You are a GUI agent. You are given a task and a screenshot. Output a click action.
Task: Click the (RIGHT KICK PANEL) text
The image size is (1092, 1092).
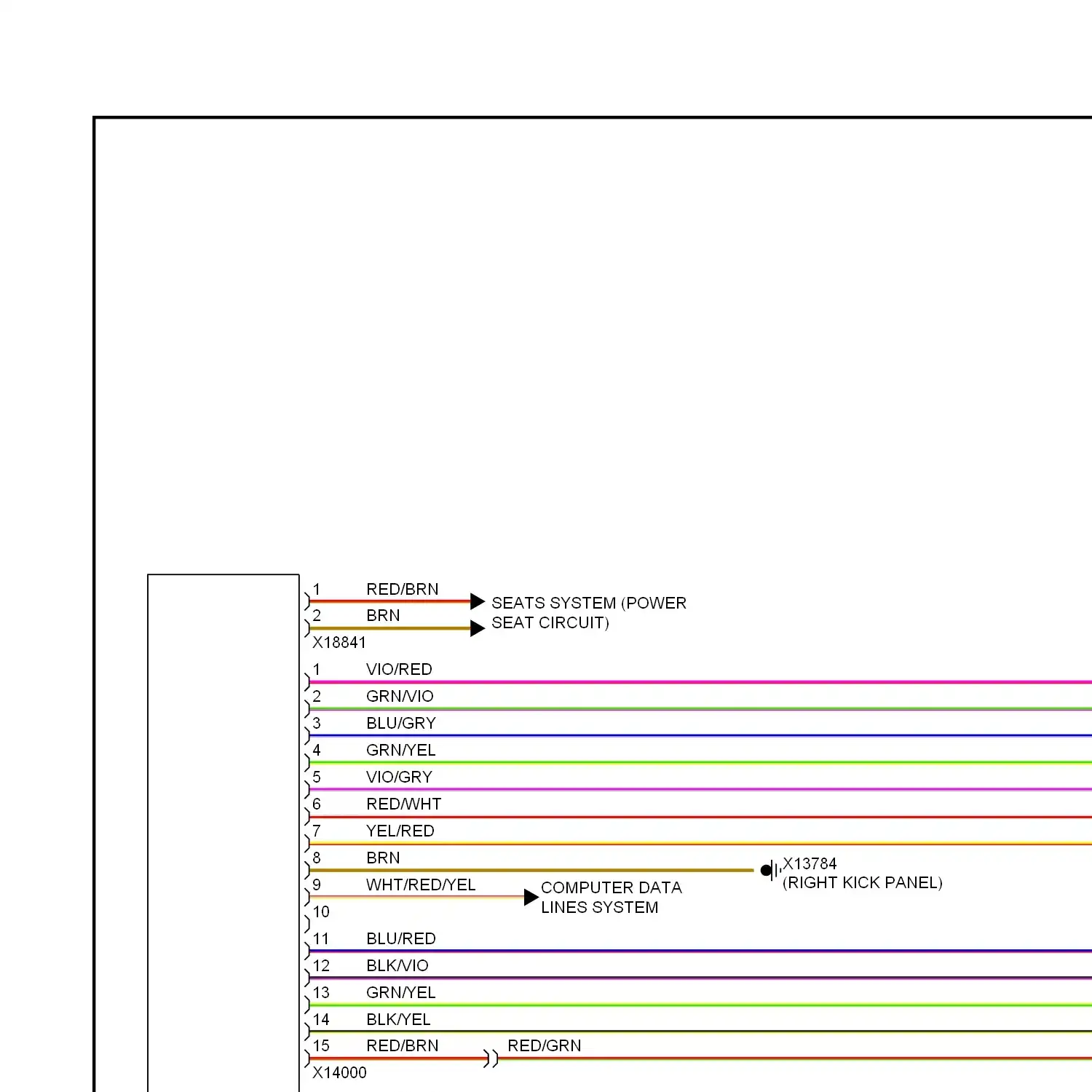tap(863, 882)
